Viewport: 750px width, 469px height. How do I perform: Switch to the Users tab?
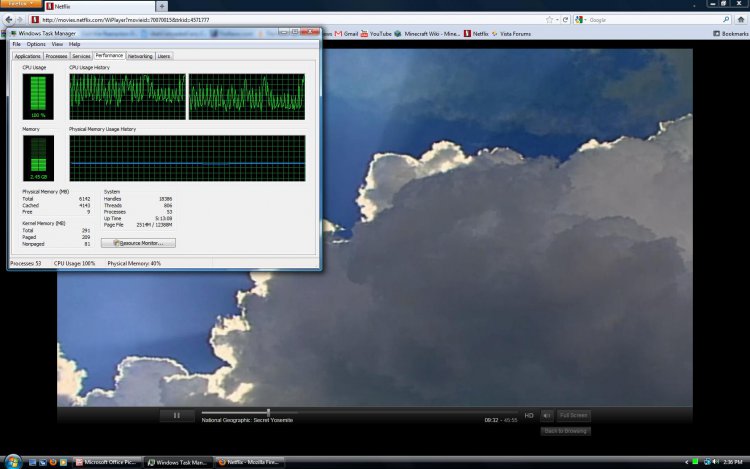[164, 56]
